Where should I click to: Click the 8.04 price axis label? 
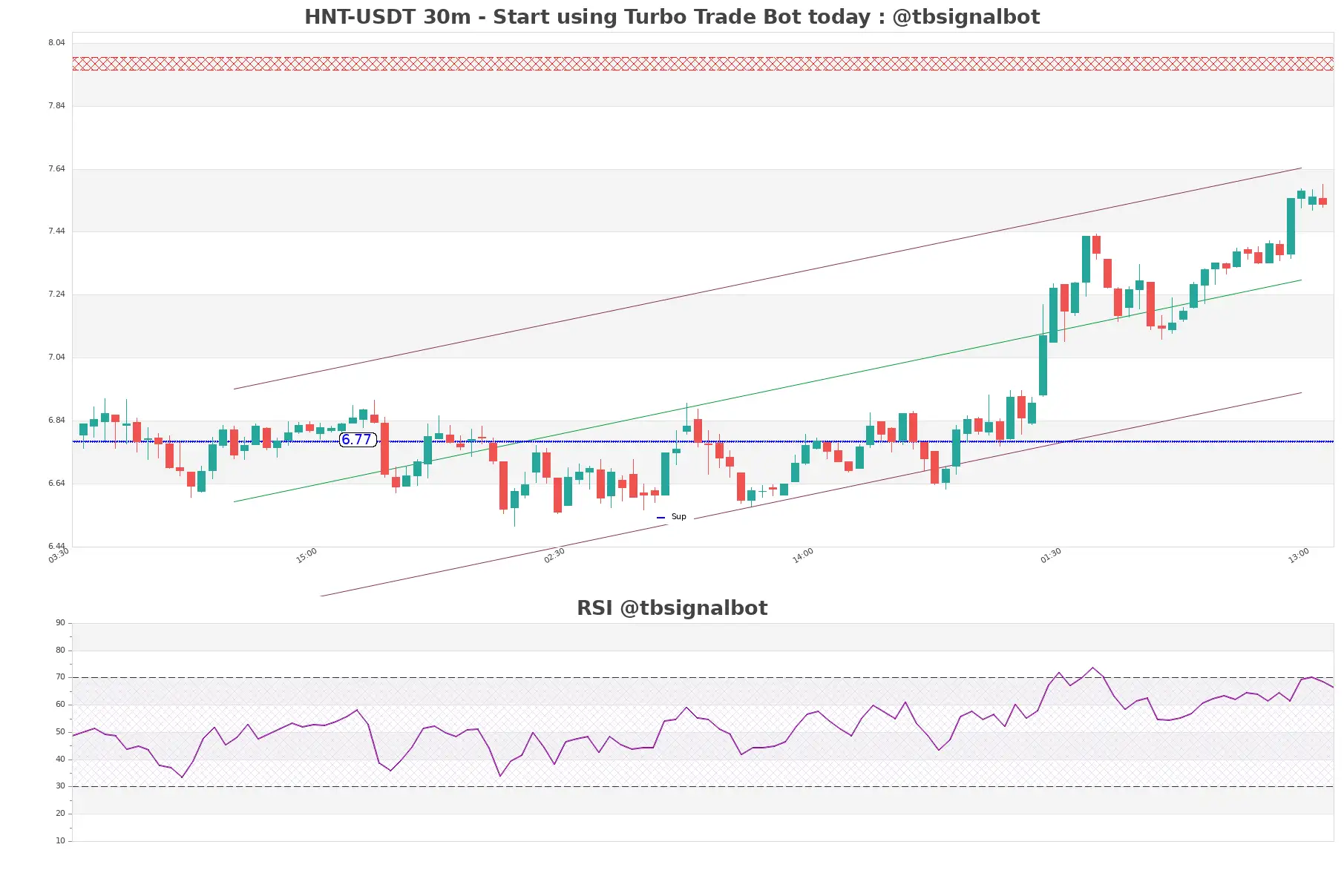click(x=56, y=43)
